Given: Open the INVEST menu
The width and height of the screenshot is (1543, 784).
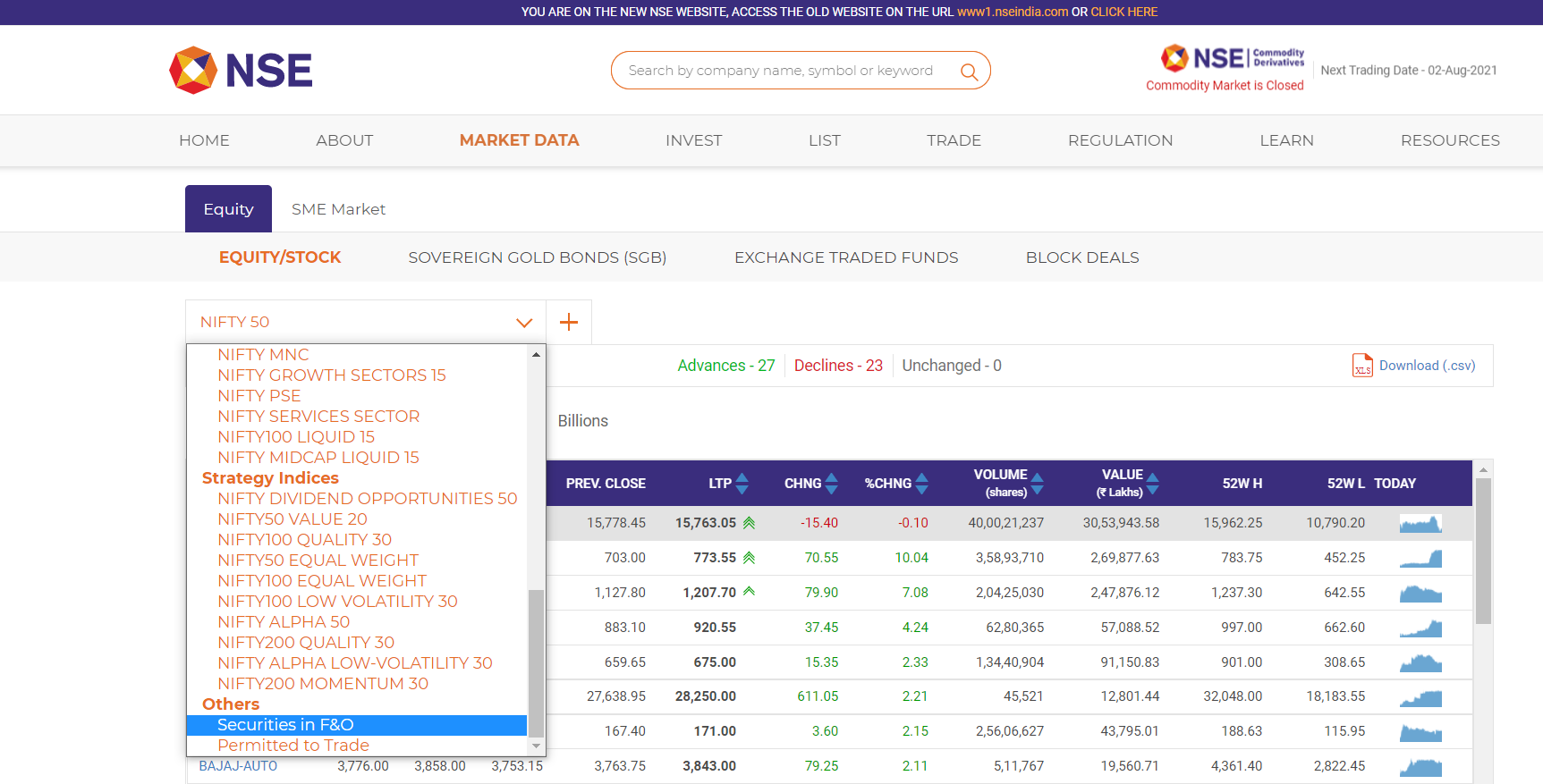Looking at the screenshot, I should pos(694,140).
